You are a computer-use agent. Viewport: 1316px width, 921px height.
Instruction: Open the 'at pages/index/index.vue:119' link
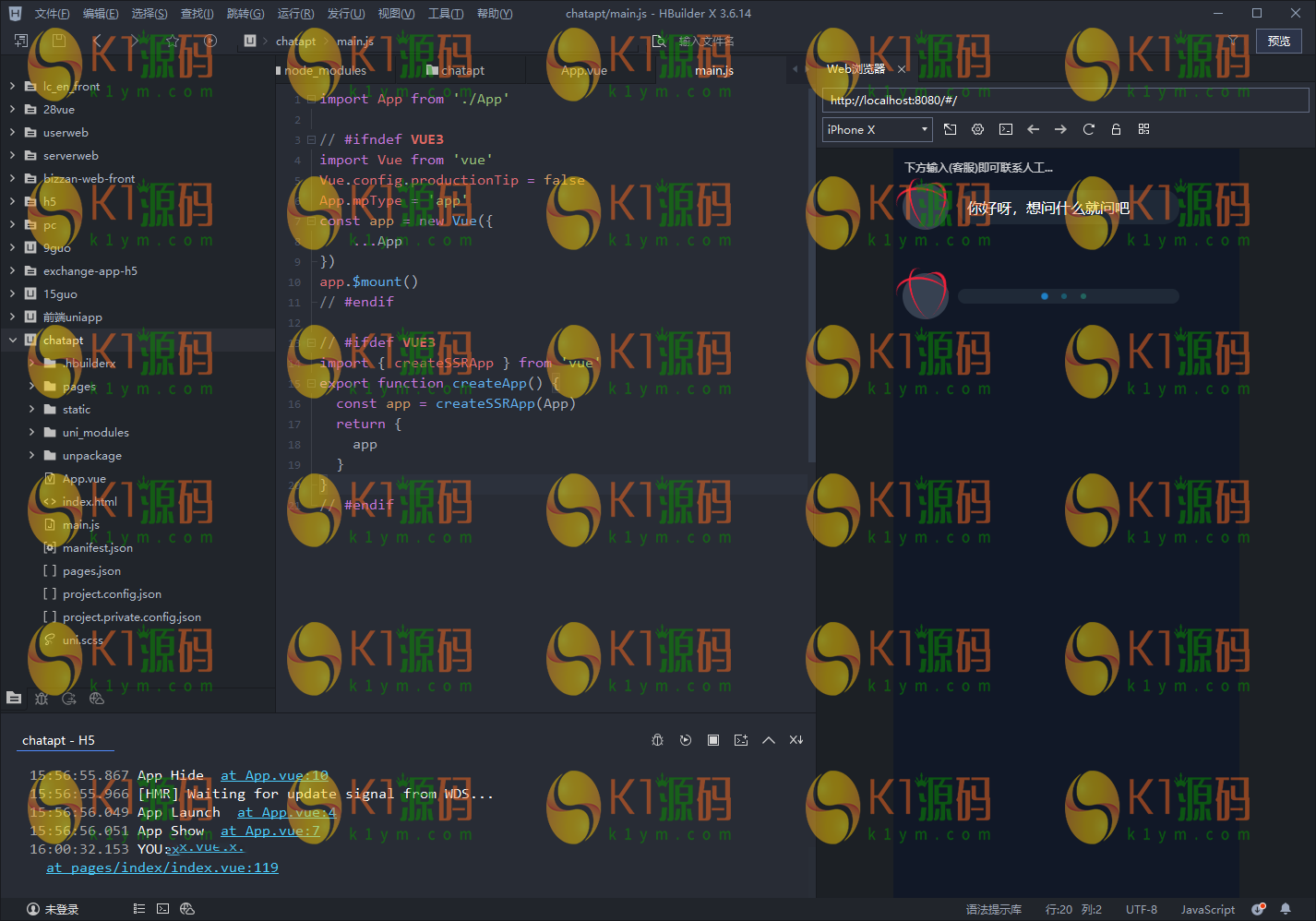(x=162, y=867)
